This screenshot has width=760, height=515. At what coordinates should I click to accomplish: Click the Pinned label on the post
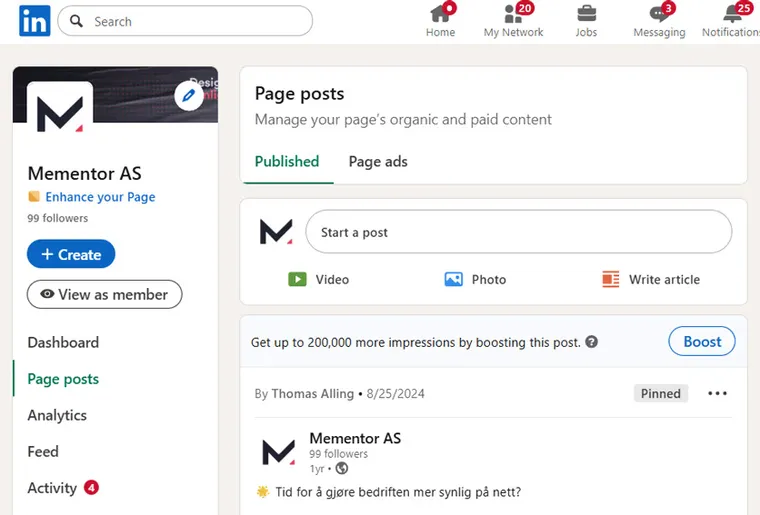(x=661, y=393)
